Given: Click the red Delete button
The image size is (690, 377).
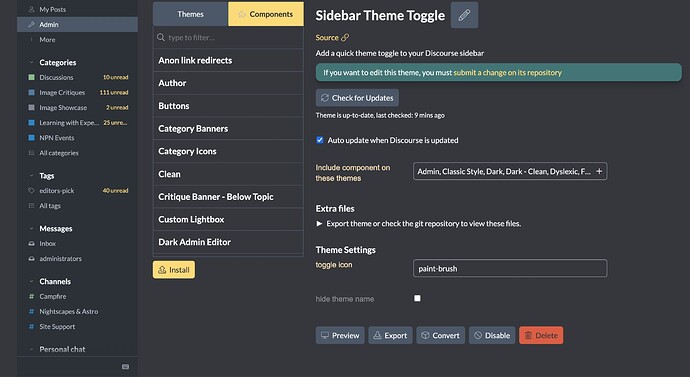Looking at the screenshot, I should click(541, 335).
